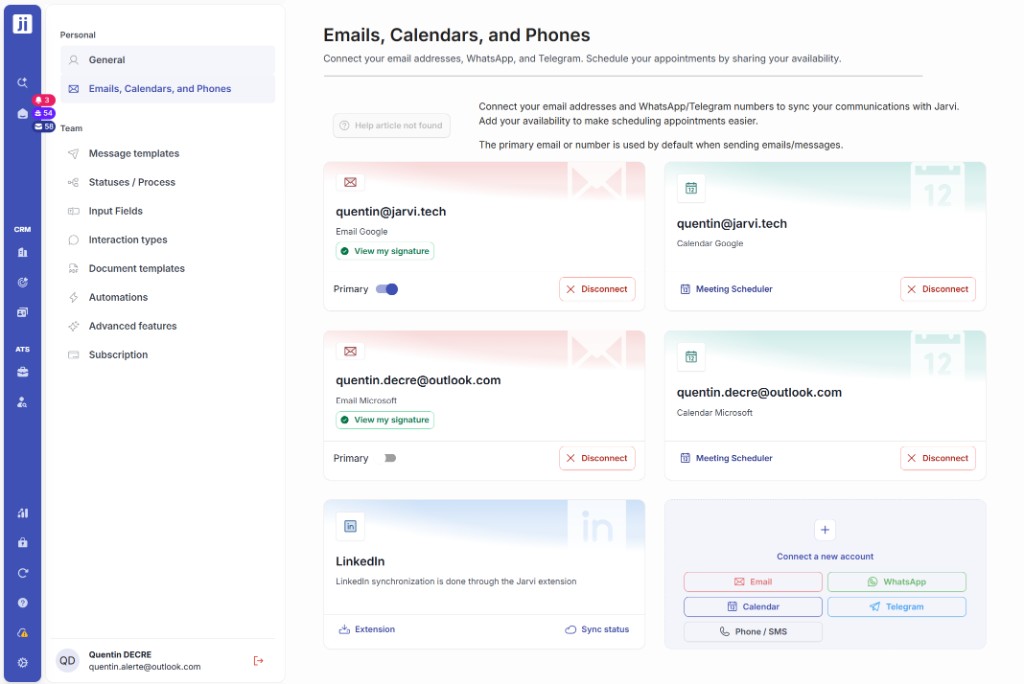Click the refresh sync icon in left rail

22,573
